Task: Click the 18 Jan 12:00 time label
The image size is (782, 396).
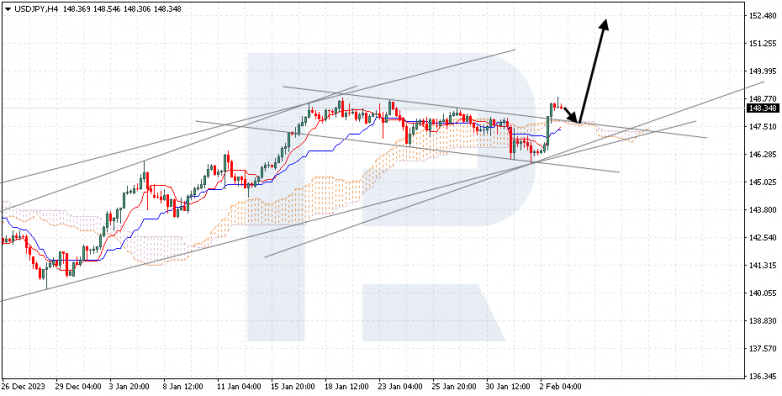Action: click(x=346, y=387)
